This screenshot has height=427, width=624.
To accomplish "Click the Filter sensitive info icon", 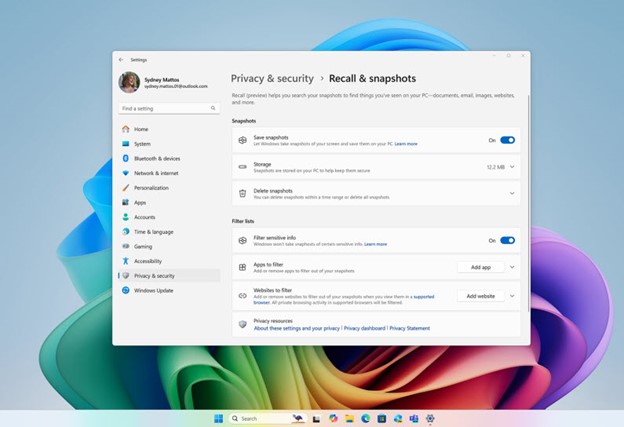I will (x=242, y=240).
